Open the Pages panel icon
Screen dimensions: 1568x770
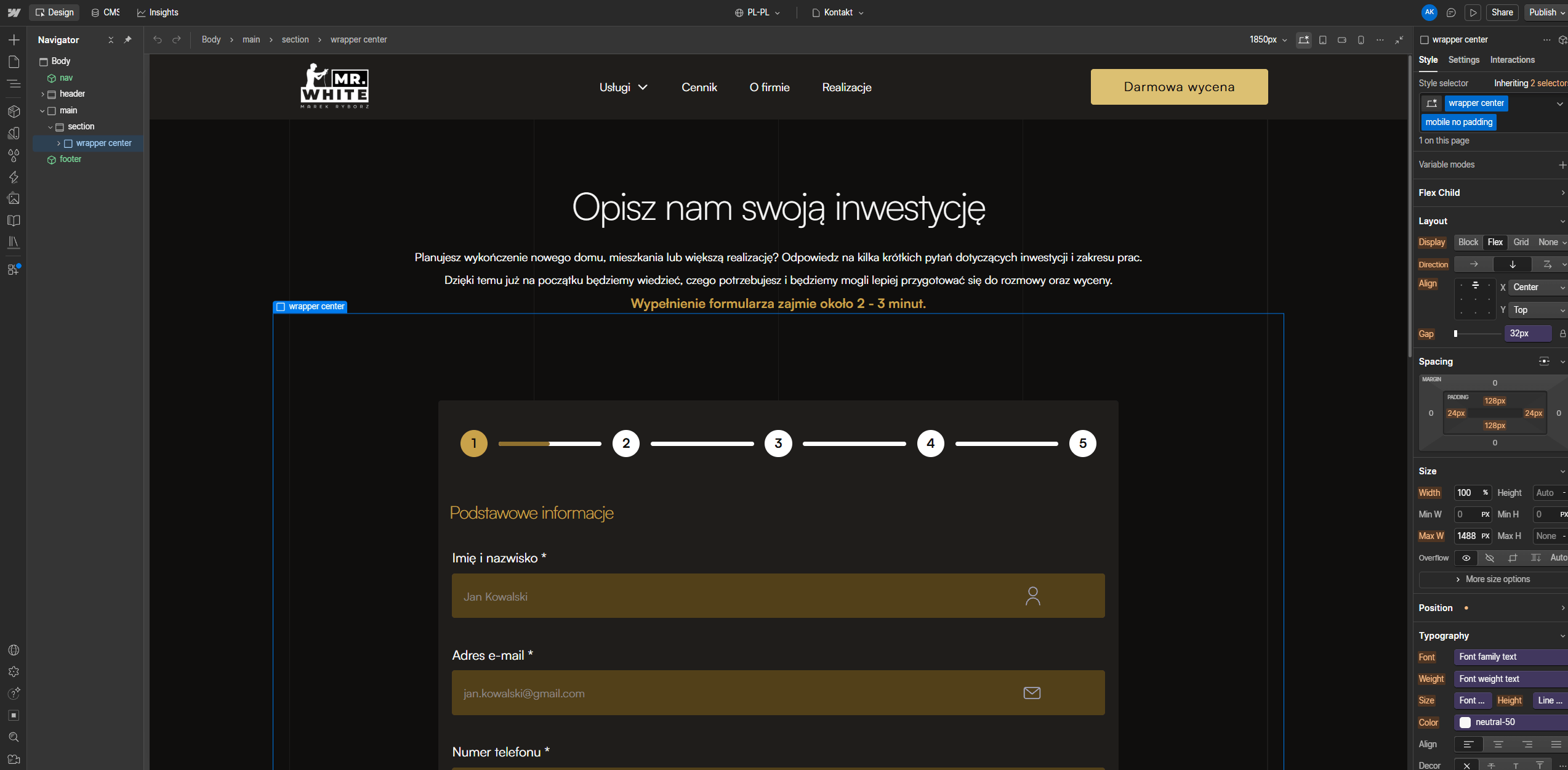point(14,62)
